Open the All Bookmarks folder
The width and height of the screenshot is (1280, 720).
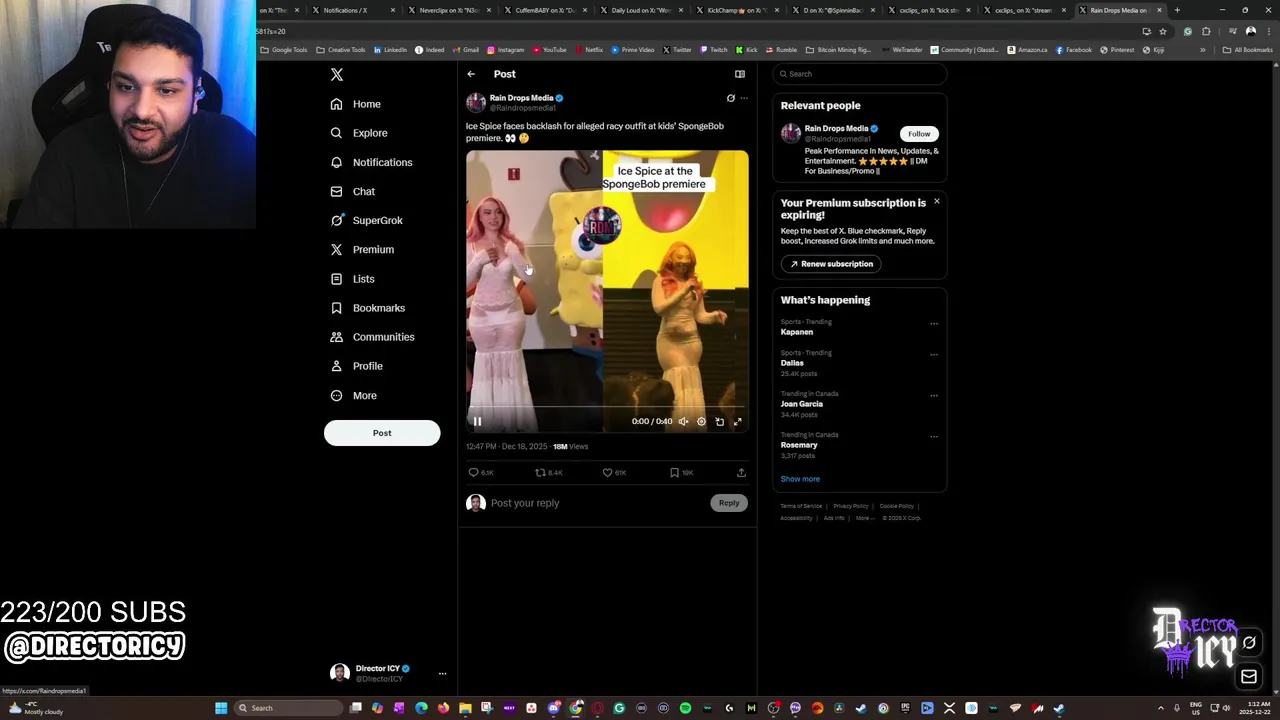click(1247, 50)
